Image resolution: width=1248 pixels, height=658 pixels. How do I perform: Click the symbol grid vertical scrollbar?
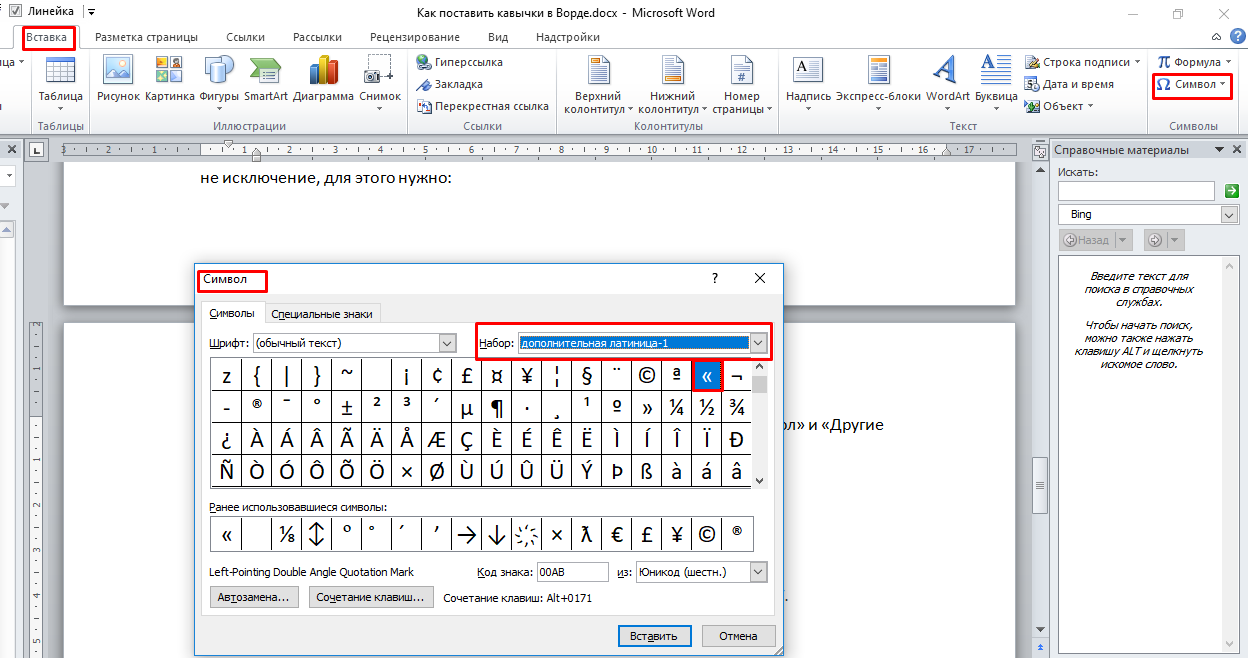[760, 424]
